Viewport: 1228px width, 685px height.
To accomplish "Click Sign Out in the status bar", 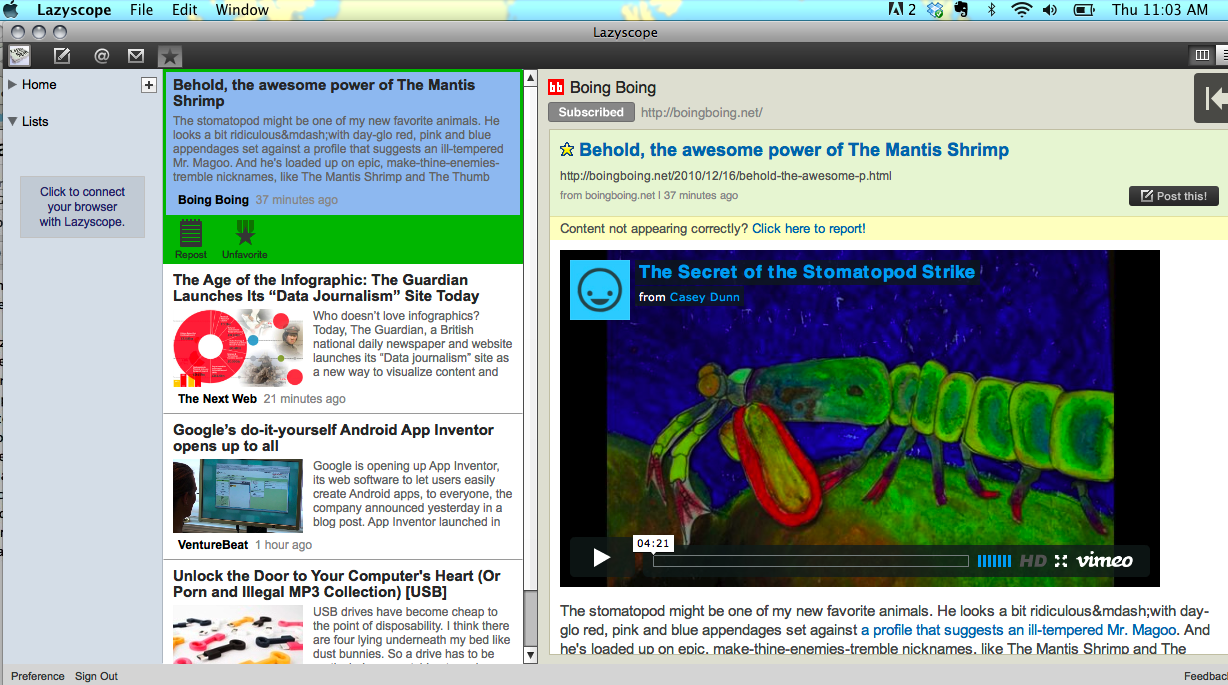I will [96, 676].
